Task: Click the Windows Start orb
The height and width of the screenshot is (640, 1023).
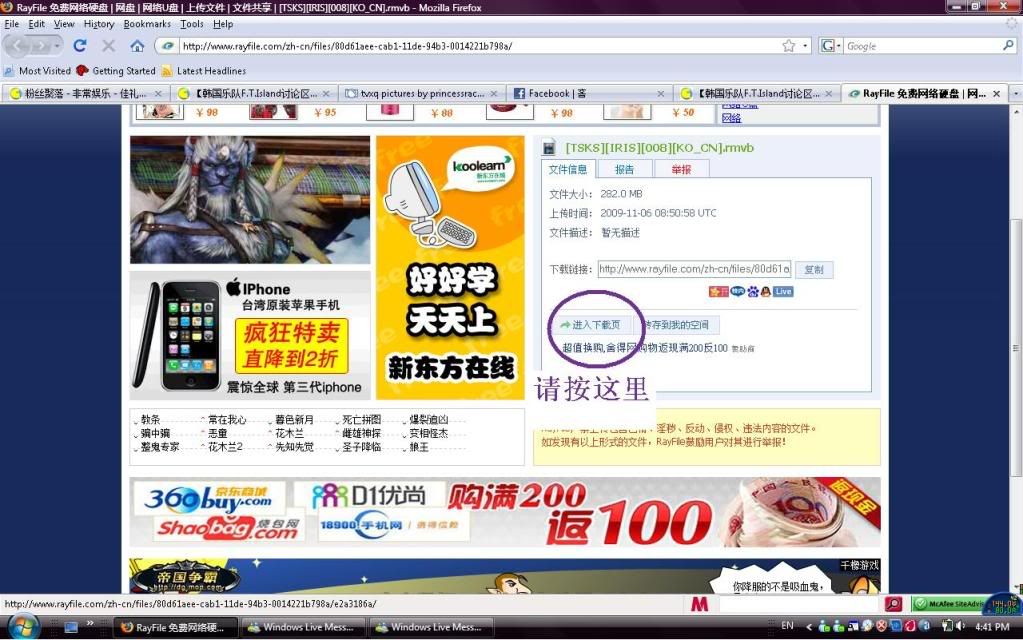Action: click(x=22, y=626)
